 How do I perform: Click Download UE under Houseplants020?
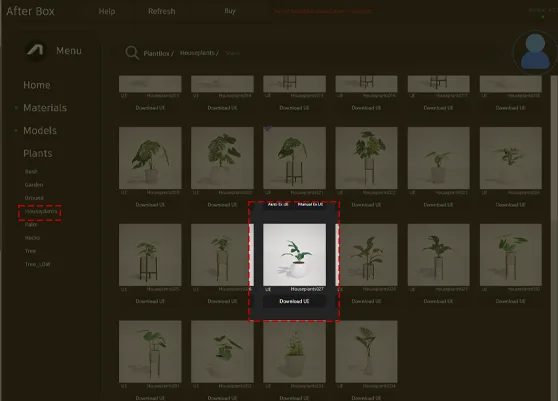[222, 205]
